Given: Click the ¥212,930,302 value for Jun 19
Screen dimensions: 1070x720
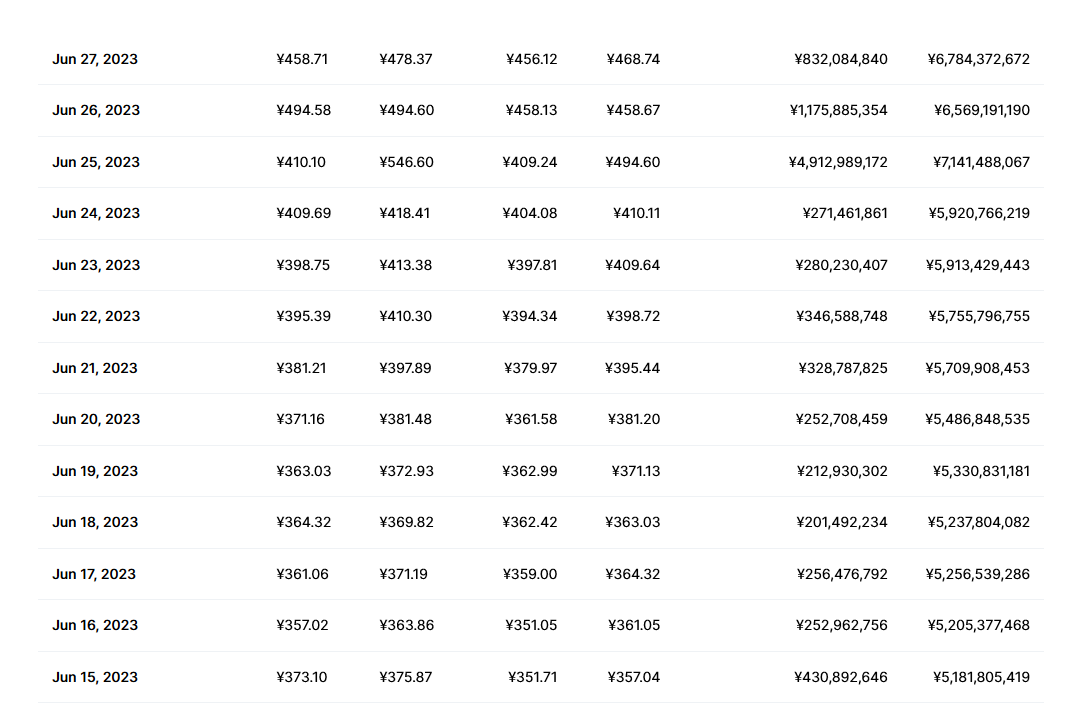Looking at the screenshot, I should [x=842, y=471].
